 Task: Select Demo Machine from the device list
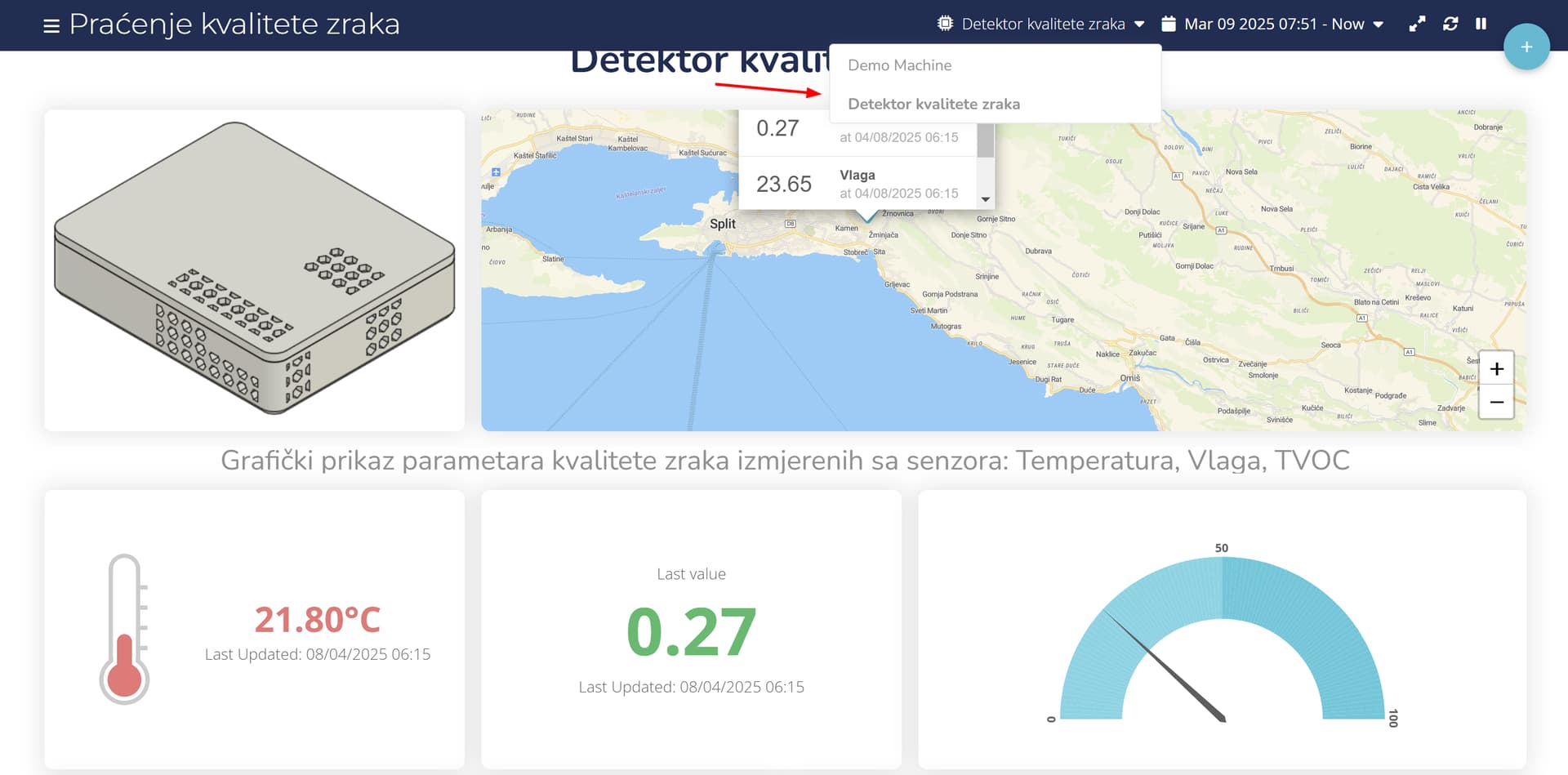[995, 65]
